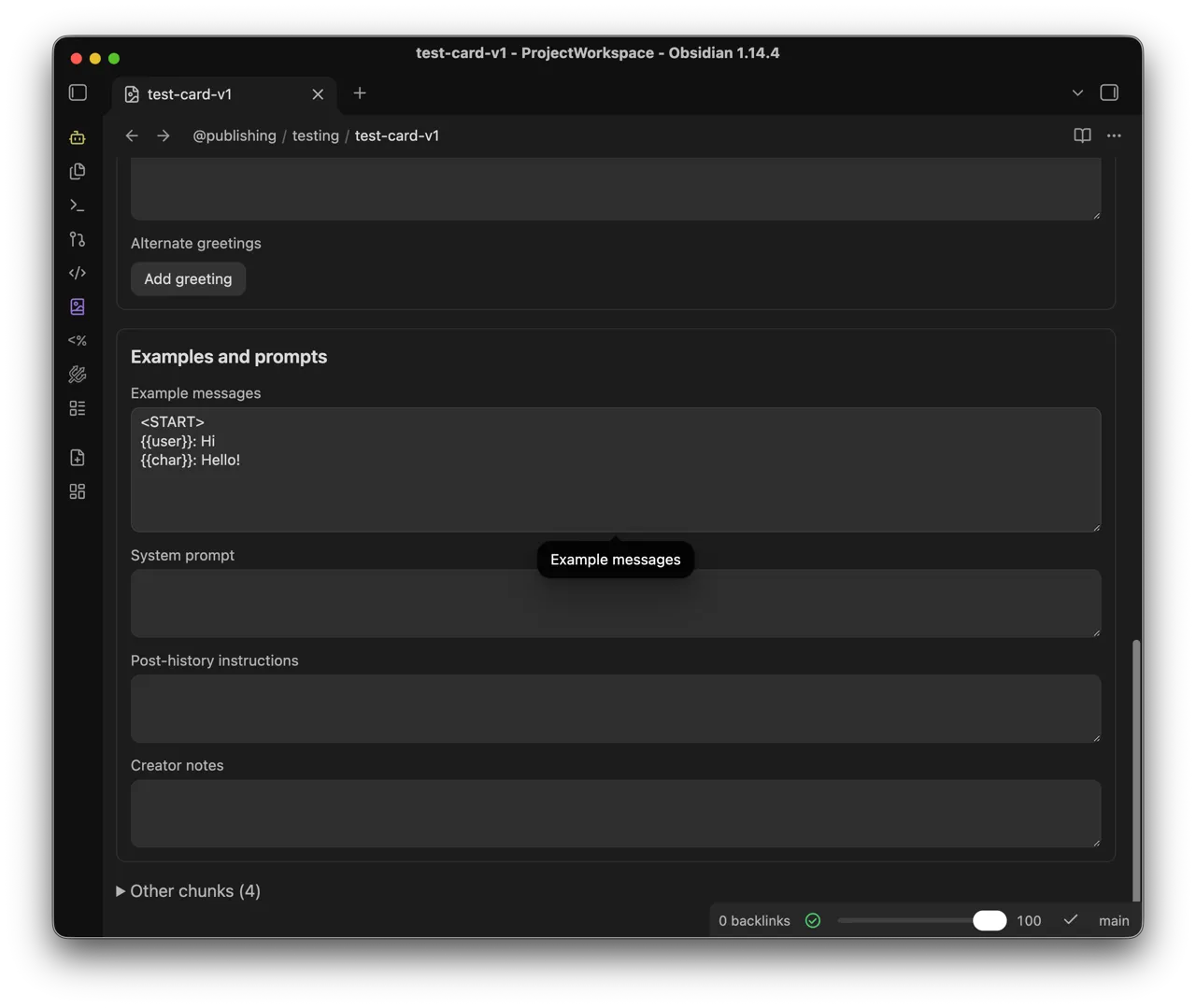Click the Add greeting button
This screenshot has height=1008, width=1196.
pyautogui.click(x=188, y=278)
